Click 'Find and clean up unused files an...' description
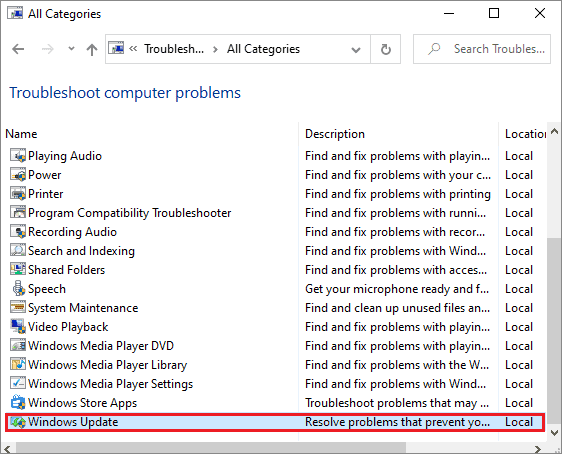The width and height of the screenshot is (562, 454). coord(397,308)
